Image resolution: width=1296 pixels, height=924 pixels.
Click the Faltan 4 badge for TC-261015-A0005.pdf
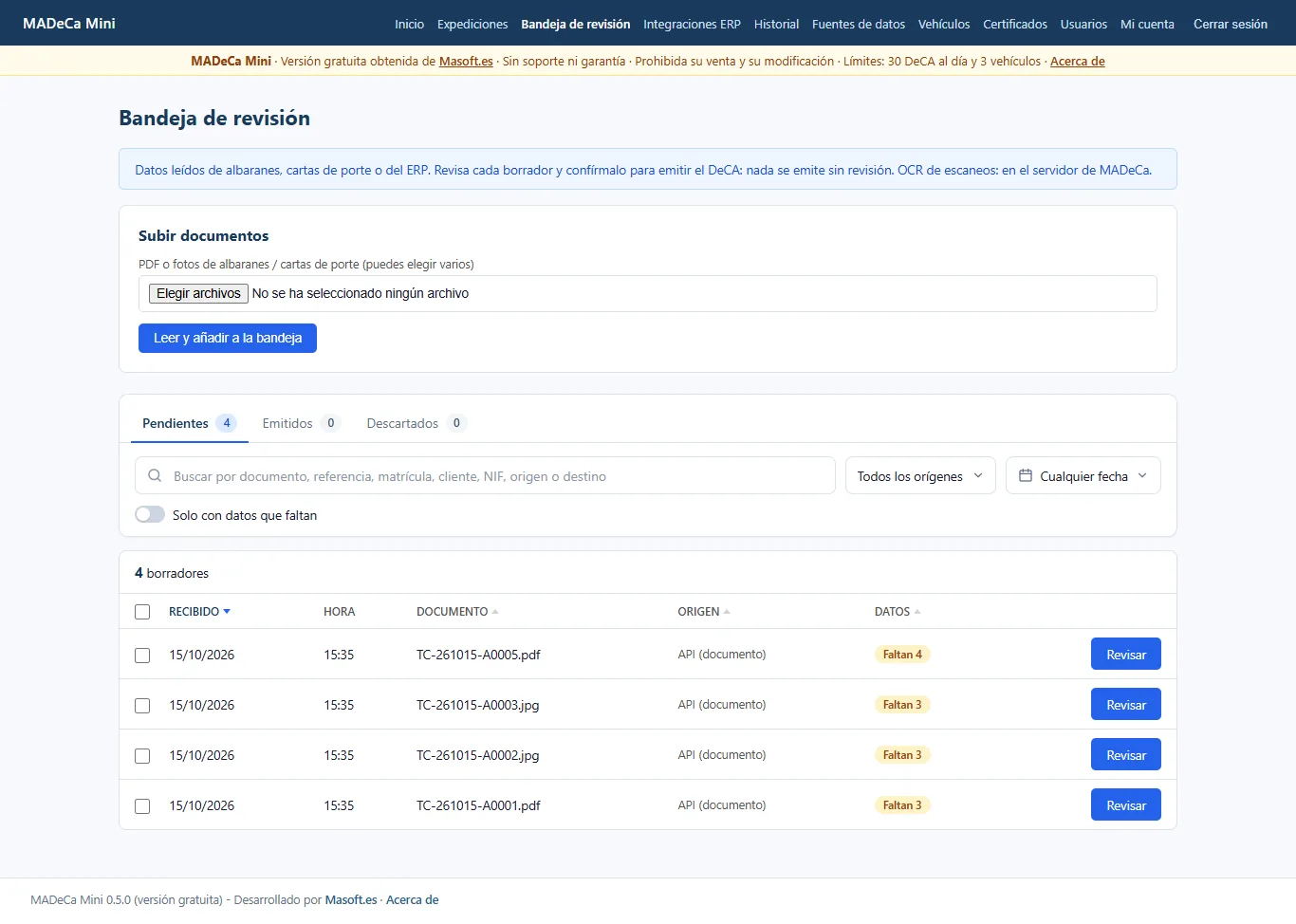pos(902,655)
